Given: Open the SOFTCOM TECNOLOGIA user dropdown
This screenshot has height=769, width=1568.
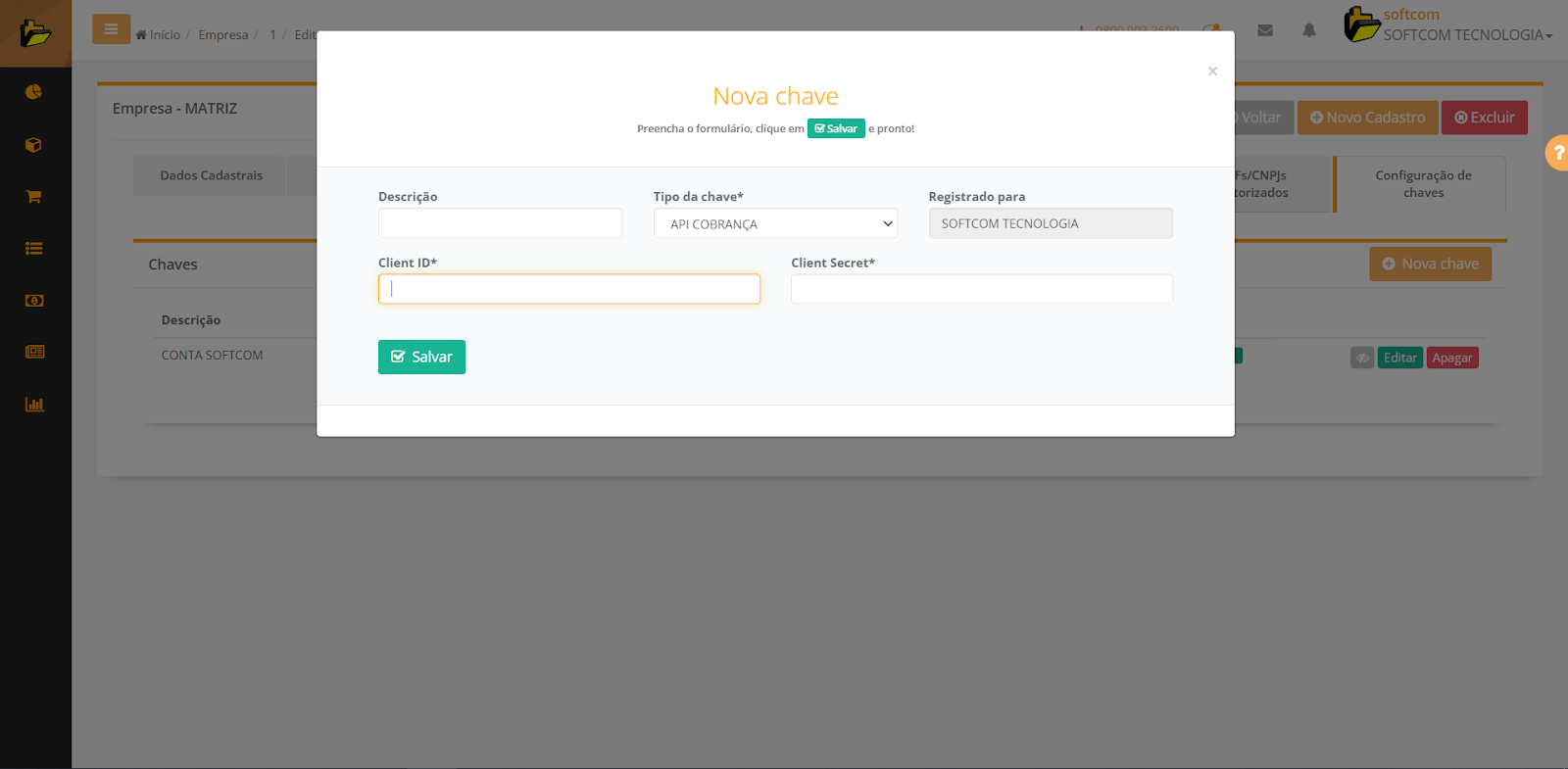Looking at the screenshot, I should point(1467,35).
